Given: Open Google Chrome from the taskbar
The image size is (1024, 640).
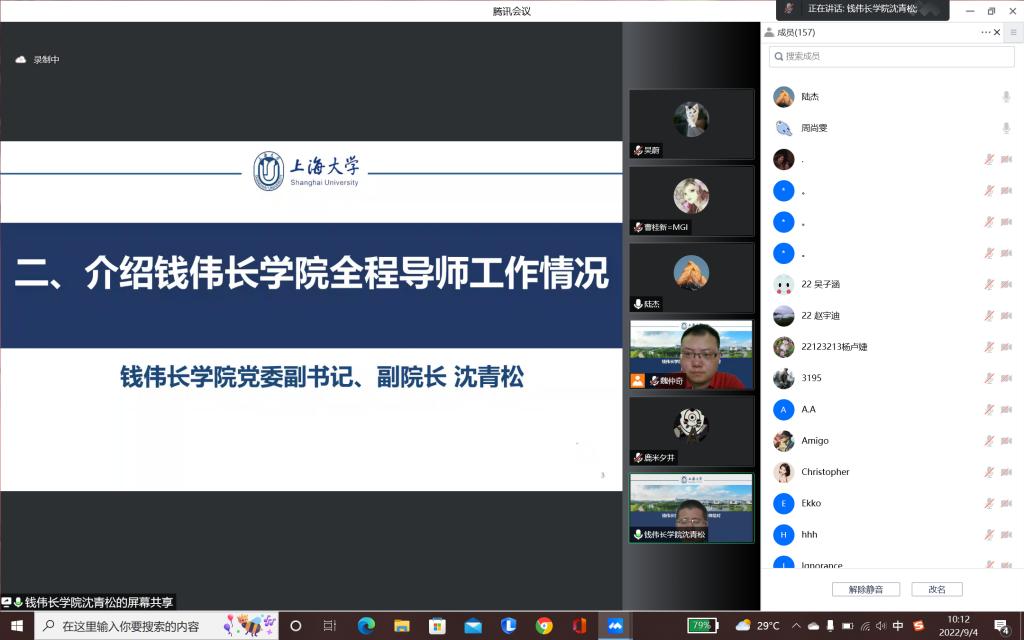Looking at the screenshot, I should (544, 626).
